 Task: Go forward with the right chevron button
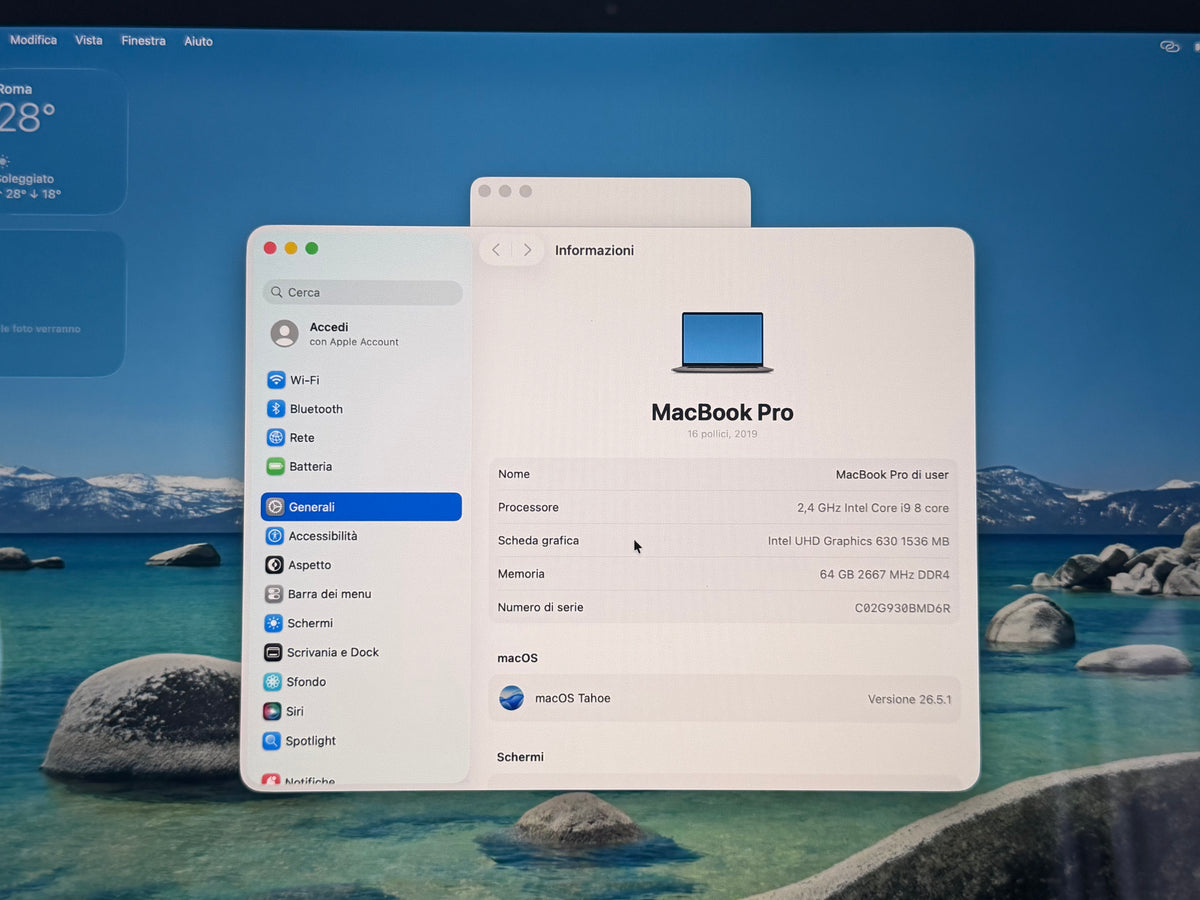527,250
